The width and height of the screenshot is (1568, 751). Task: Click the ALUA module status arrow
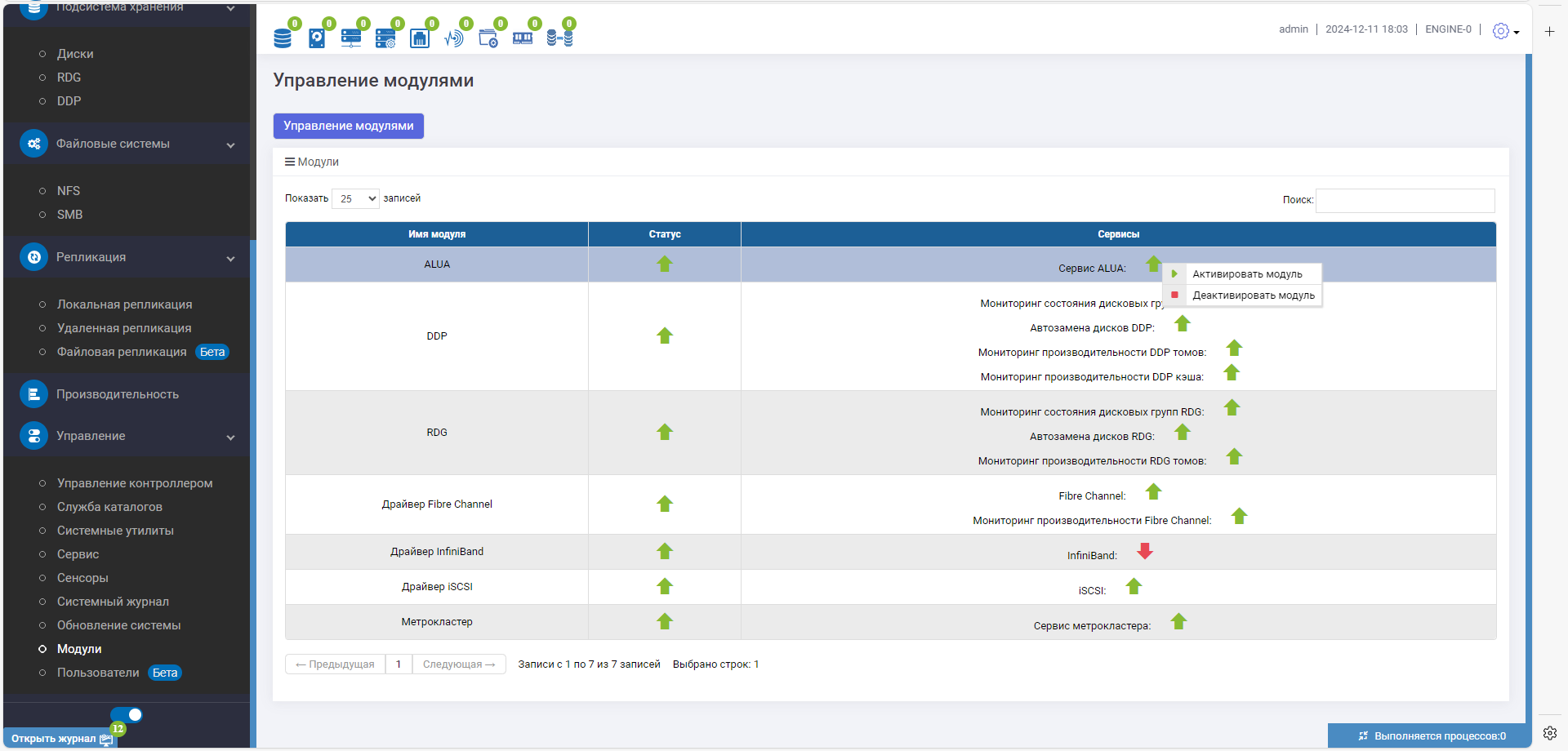[665, 264]
